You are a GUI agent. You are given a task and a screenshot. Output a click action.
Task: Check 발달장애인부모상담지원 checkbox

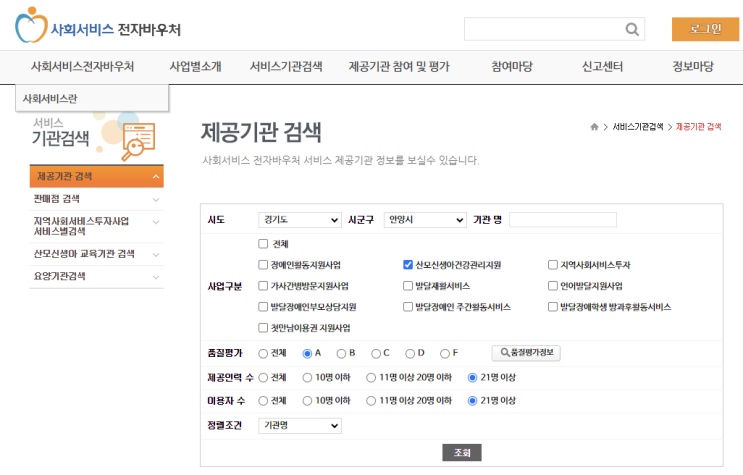pos(263,307)
